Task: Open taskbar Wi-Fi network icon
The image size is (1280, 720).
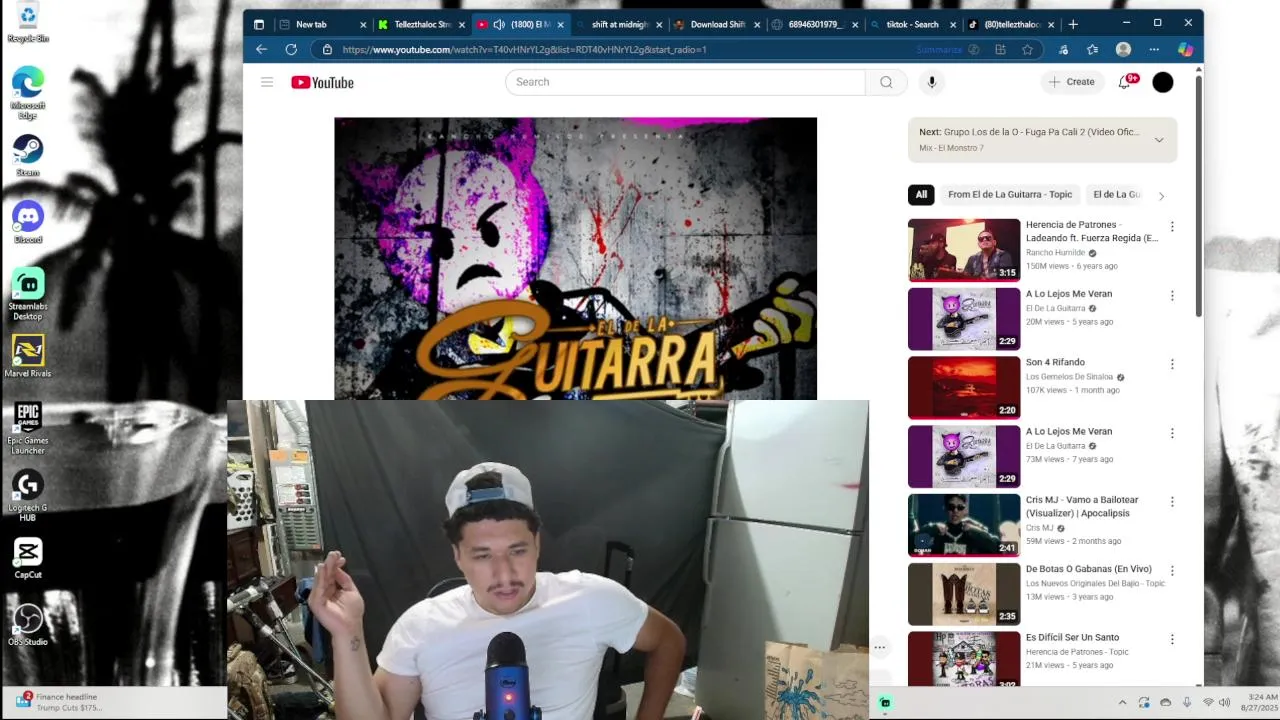Action: tap(1208, 703)
